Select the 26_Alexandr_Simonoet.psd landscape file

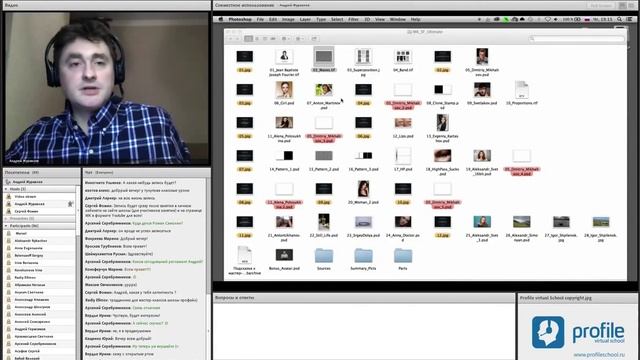[x=522, y=228]
